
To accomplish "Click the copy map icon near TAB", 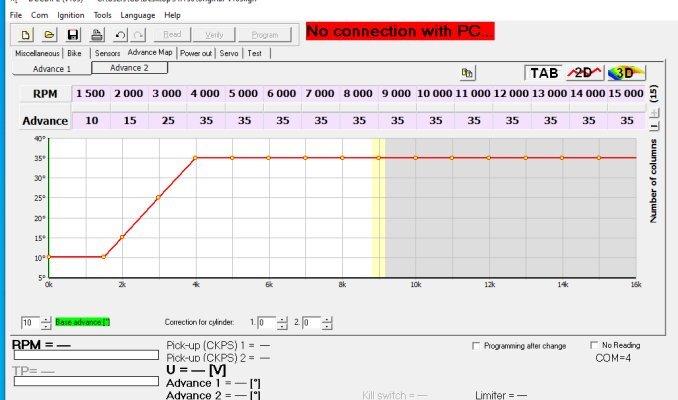I will click(x=467, y=73).
